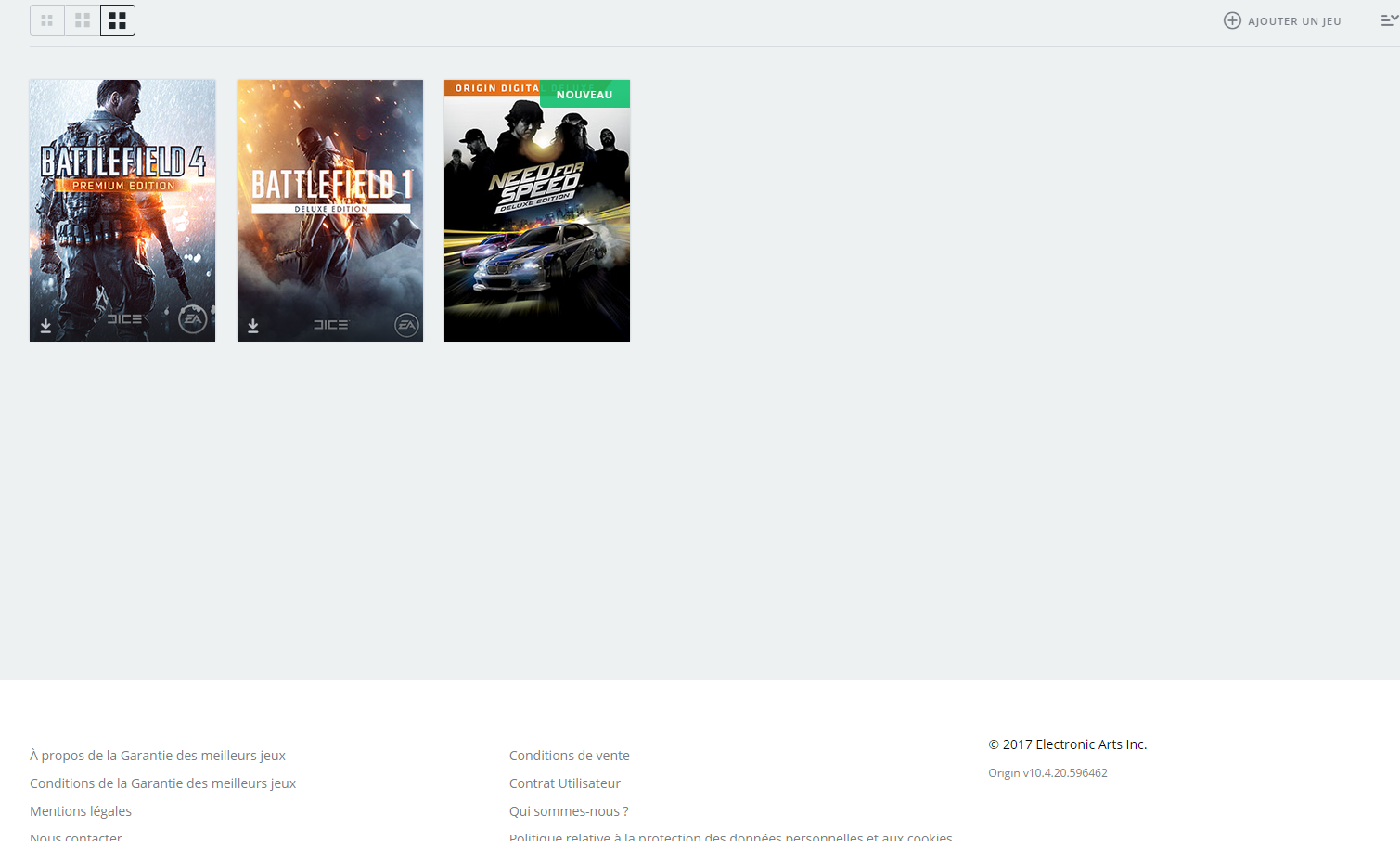The height and width of the screenshot is (841, 1400).
Task: Click the Nouveau badge on Need for Speed
Action: pyautogui.click(x=584, y=94)
